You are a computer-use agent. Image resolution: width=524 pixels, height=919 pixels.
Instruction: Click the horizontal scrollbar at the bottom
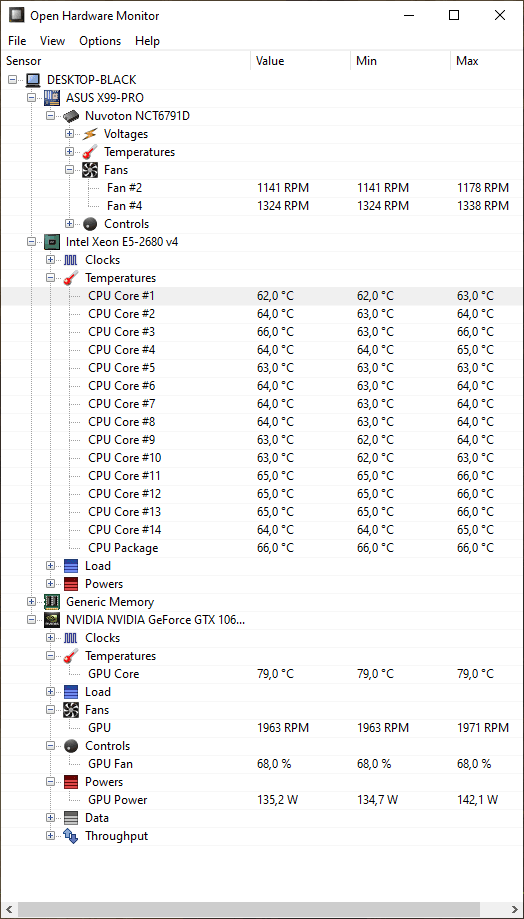pyautogui.click(x=262, y=910)
